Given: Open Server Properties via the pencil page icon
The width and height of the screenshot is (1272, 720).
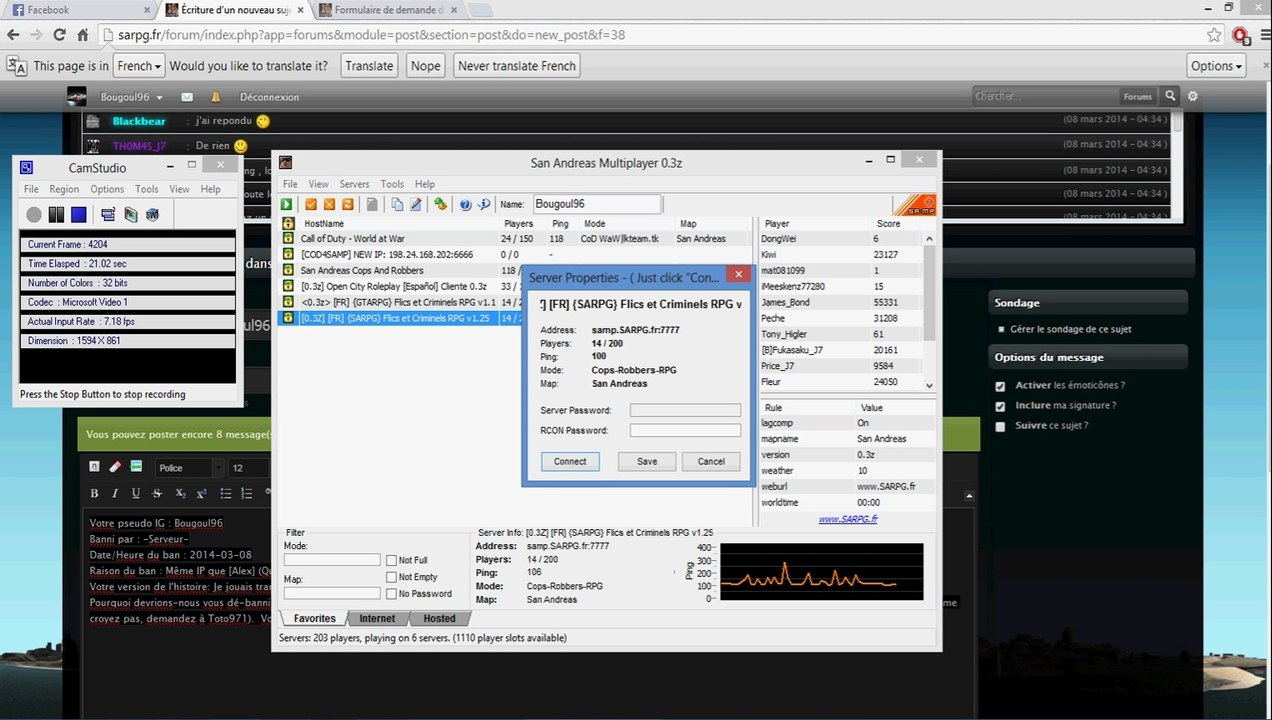Looking at the screenshot, I should [415, 204].
